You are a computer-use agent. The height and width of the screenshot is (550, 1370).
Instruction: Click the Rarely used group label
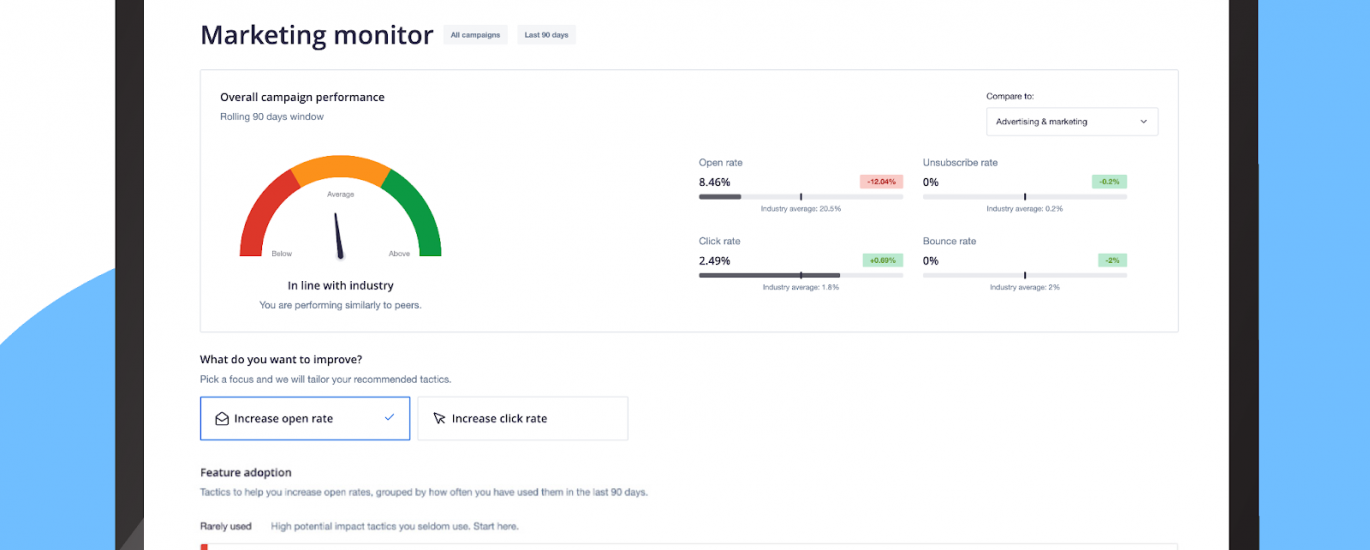pyautogui.click(x=226, y=526)
